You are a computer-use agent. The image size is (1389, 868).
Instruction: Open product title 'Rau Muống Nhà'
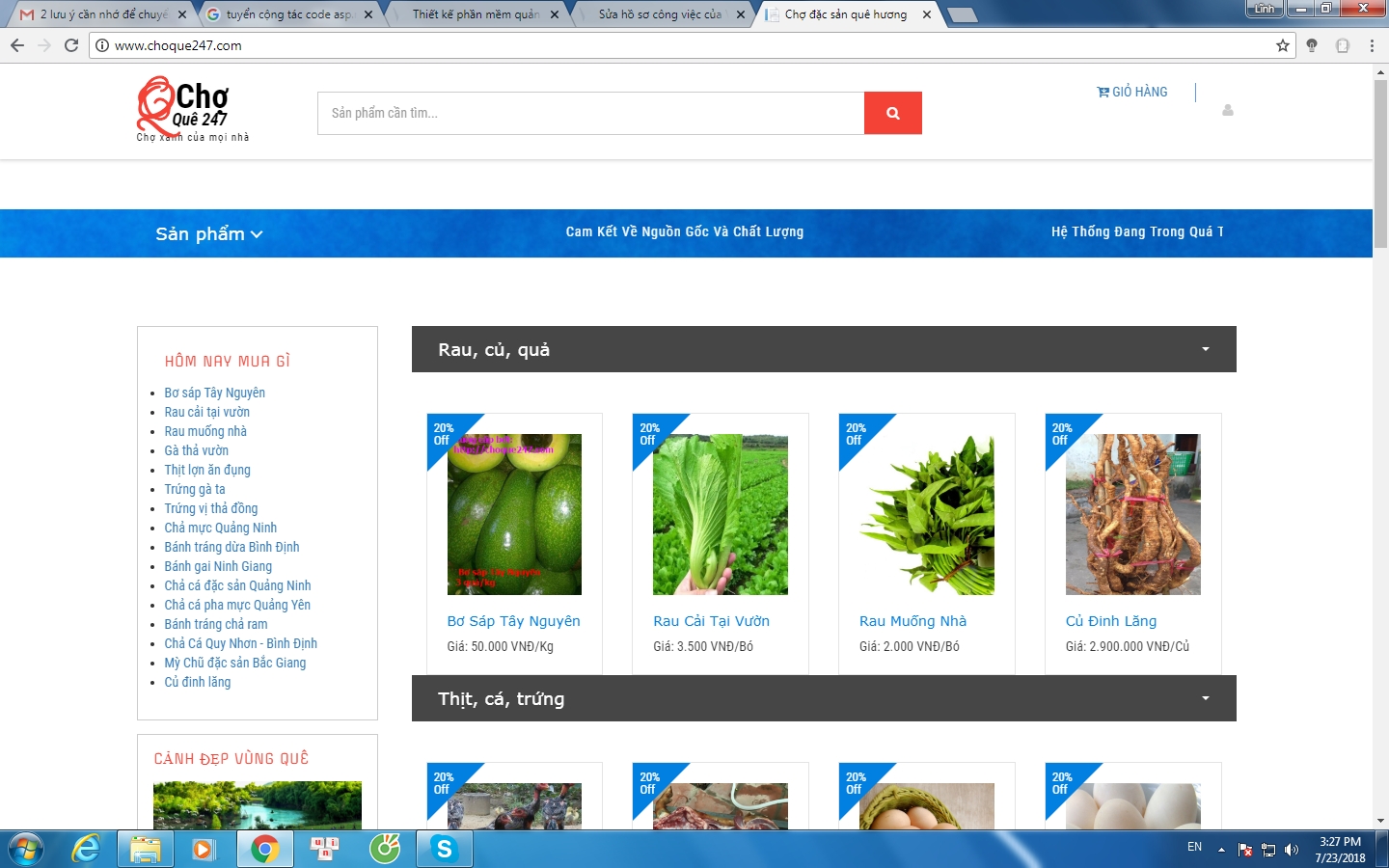tap(912, 621)
